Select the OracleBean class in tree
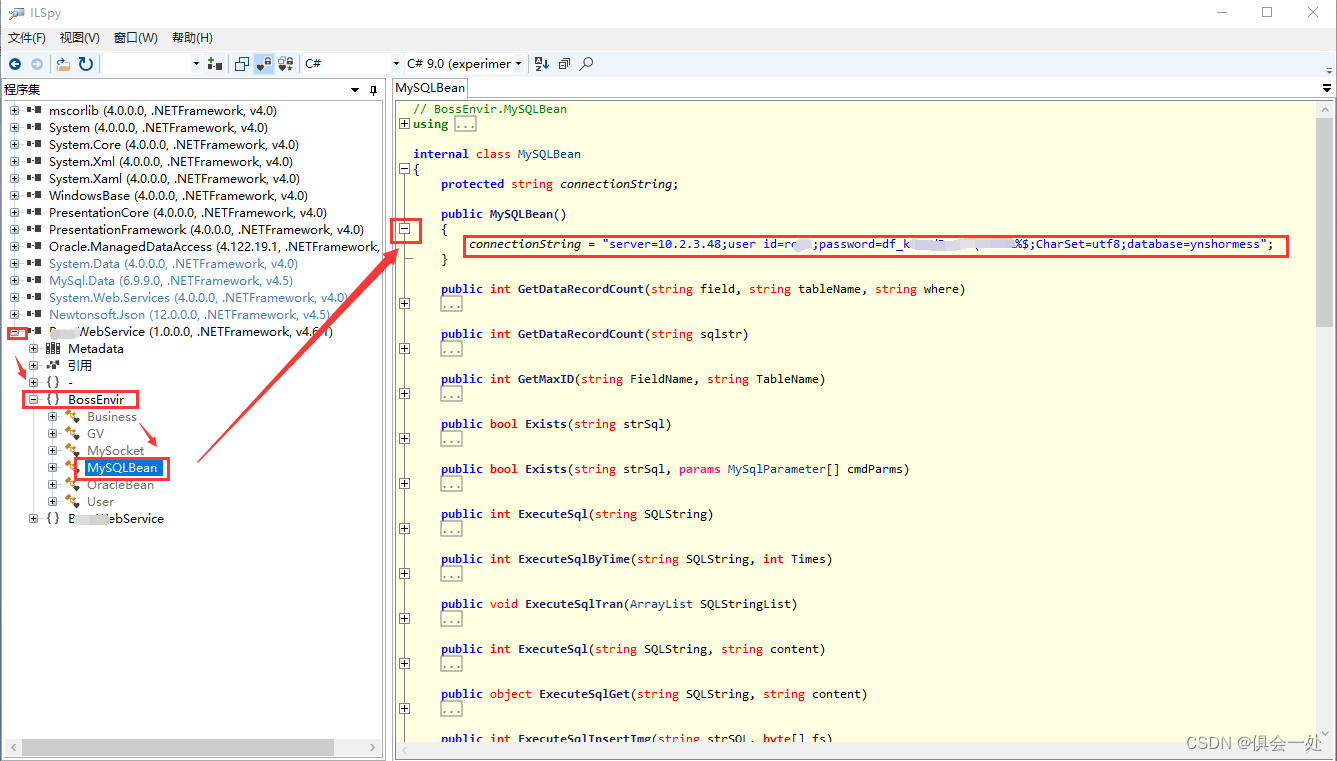The height and width of the screenshot is (761, 1337). tap(120, 485)
